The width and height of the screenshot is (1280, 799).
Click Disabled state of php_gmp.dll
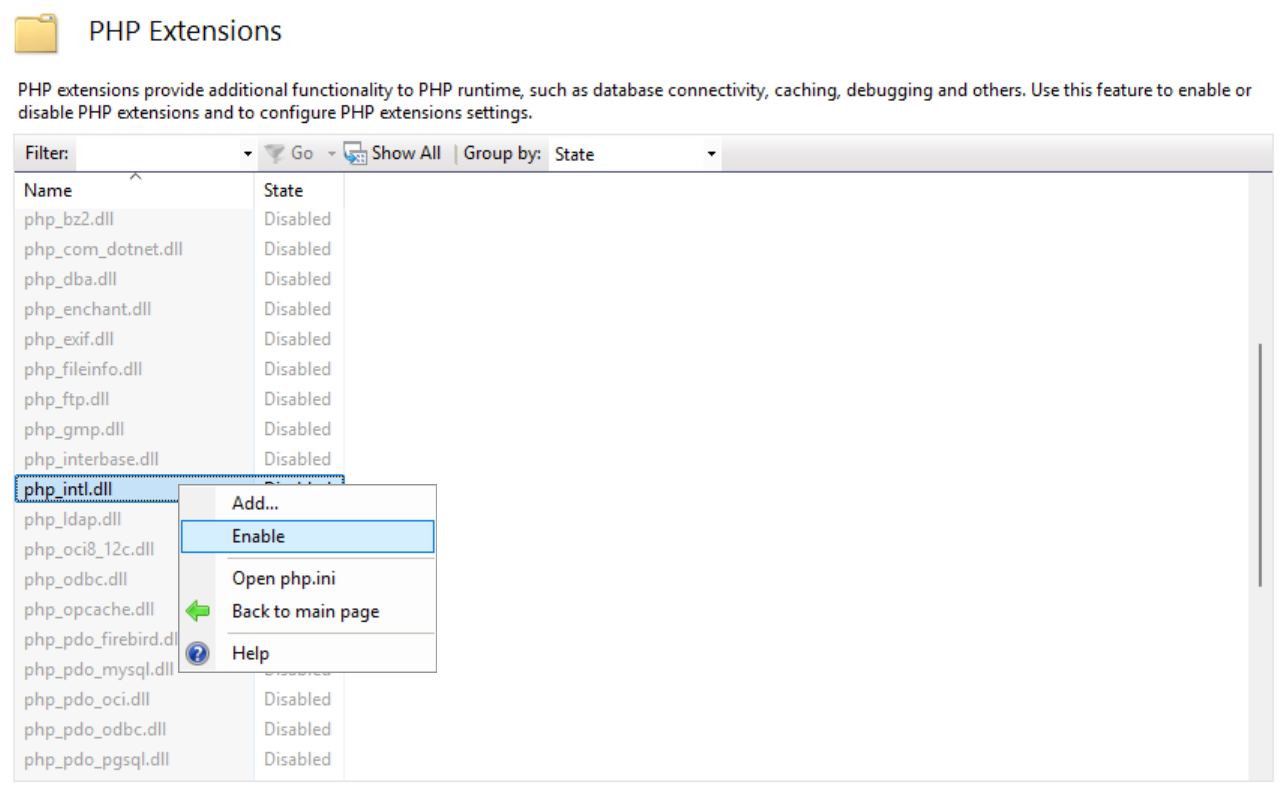pyautogui.click(x=297, y=429)
